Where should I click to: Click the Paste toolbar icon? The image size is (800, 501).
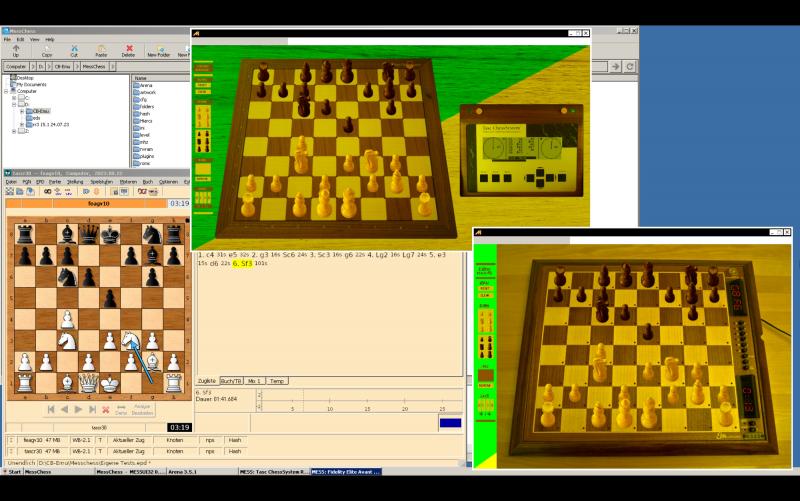[101, 49]
